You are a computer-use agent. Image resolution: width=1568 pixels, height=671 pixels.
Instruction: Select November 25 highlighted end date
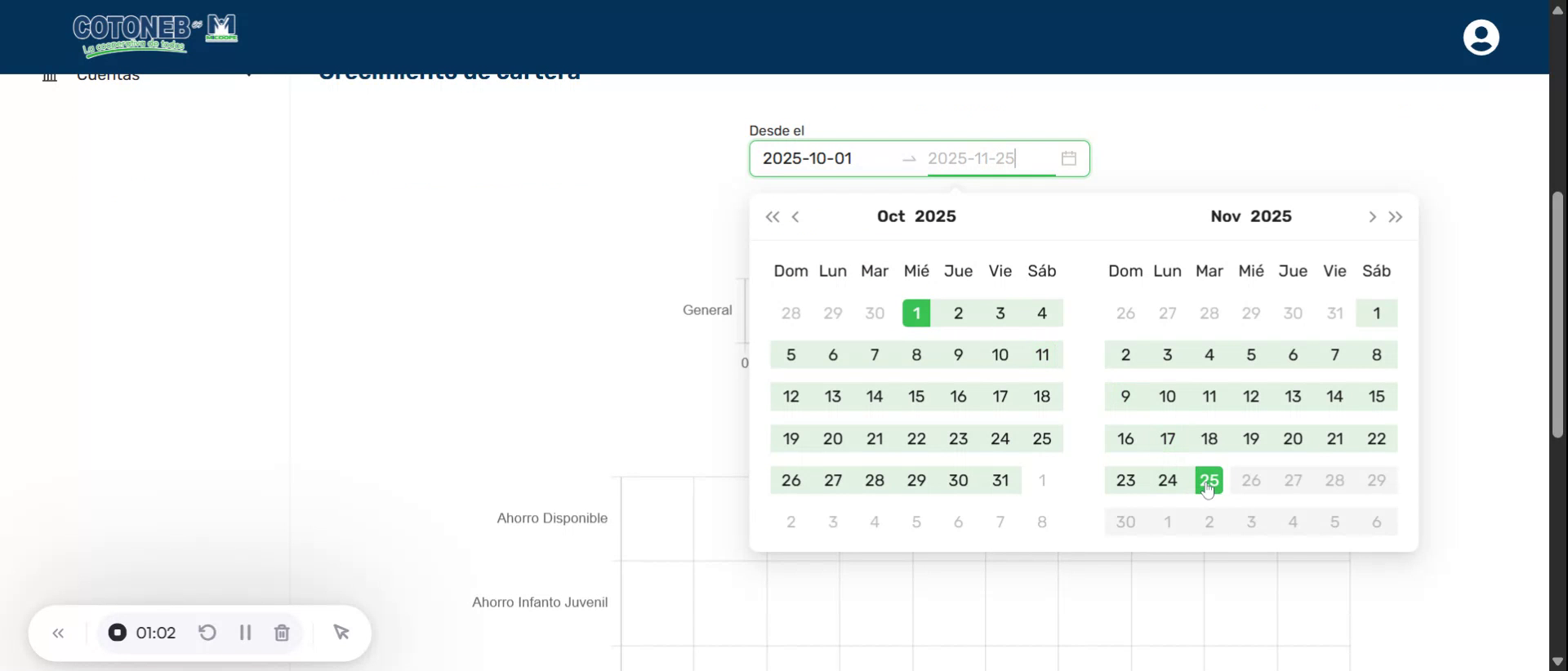[x=1209, y=481]
